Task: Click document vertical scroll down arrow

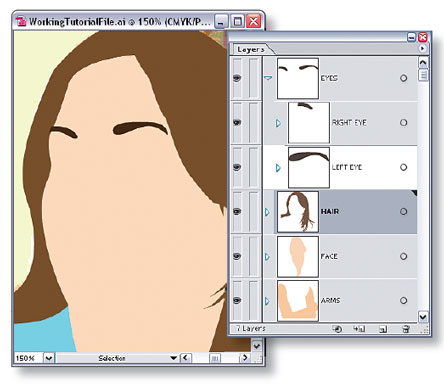Action: [256, 346]
